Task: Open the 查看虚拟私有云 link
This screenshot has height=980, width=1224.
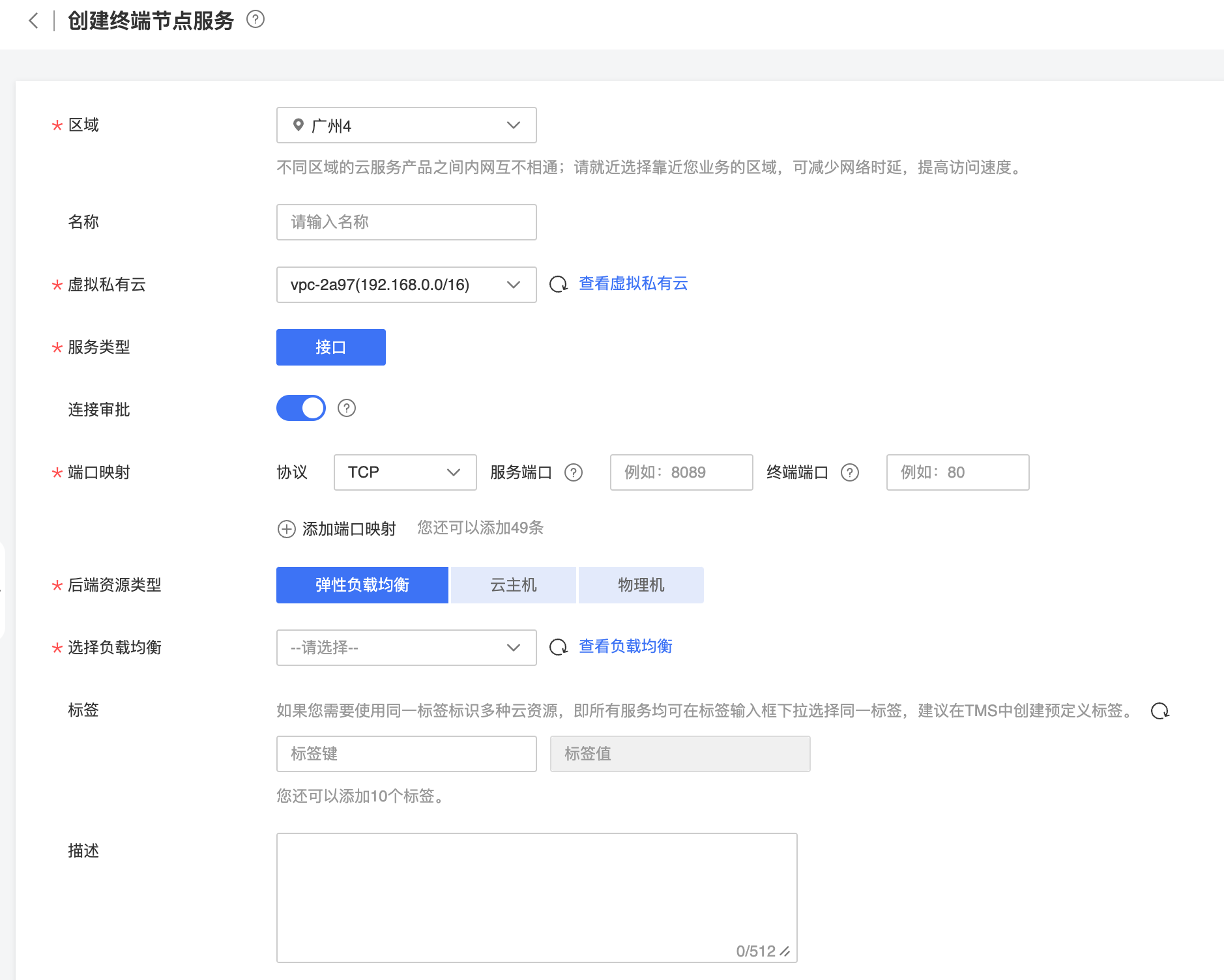Action: 633,283
